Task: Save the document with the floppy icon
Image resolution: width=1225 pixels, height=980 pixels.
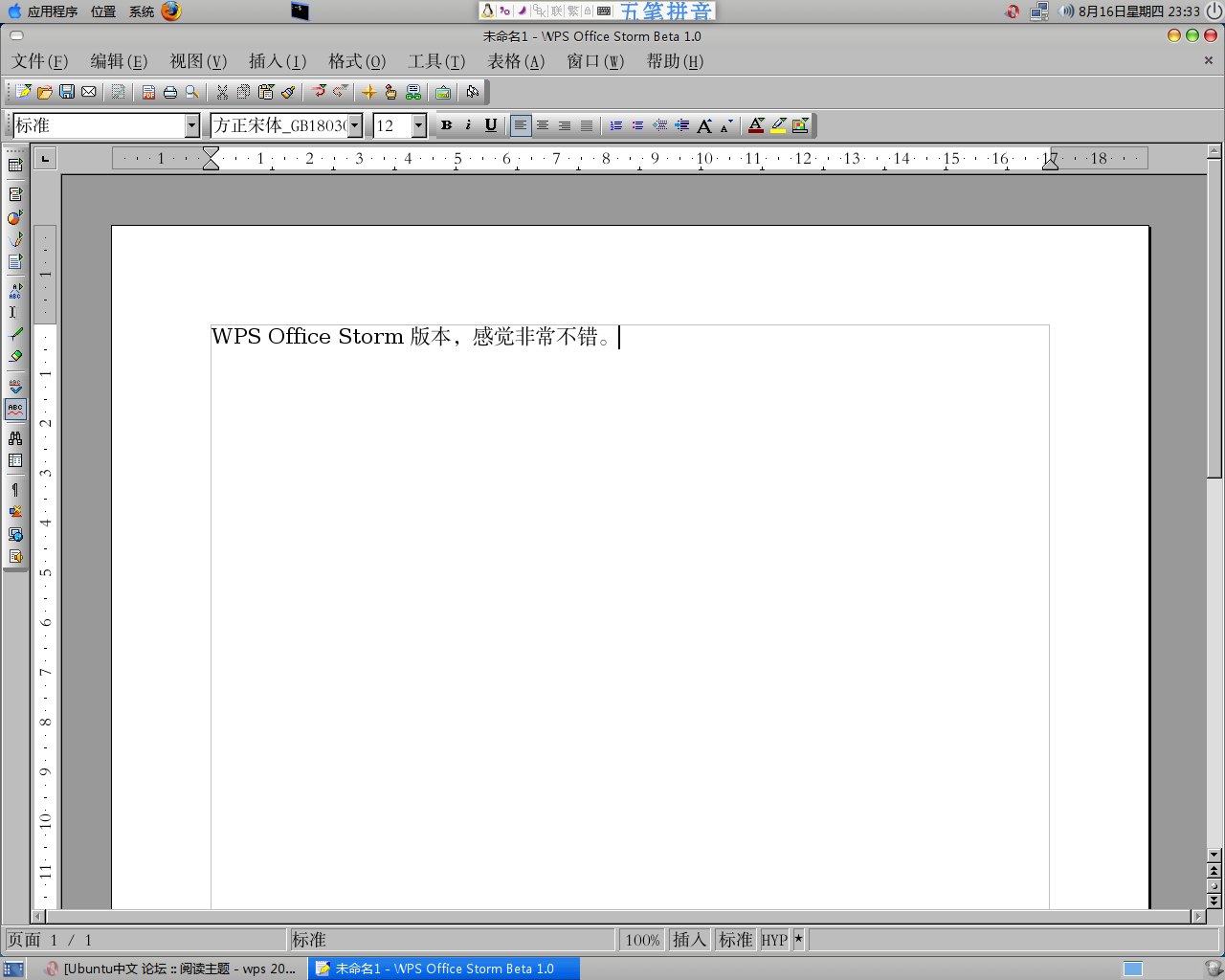Action: pyautogui.click(x=67, y=92)
